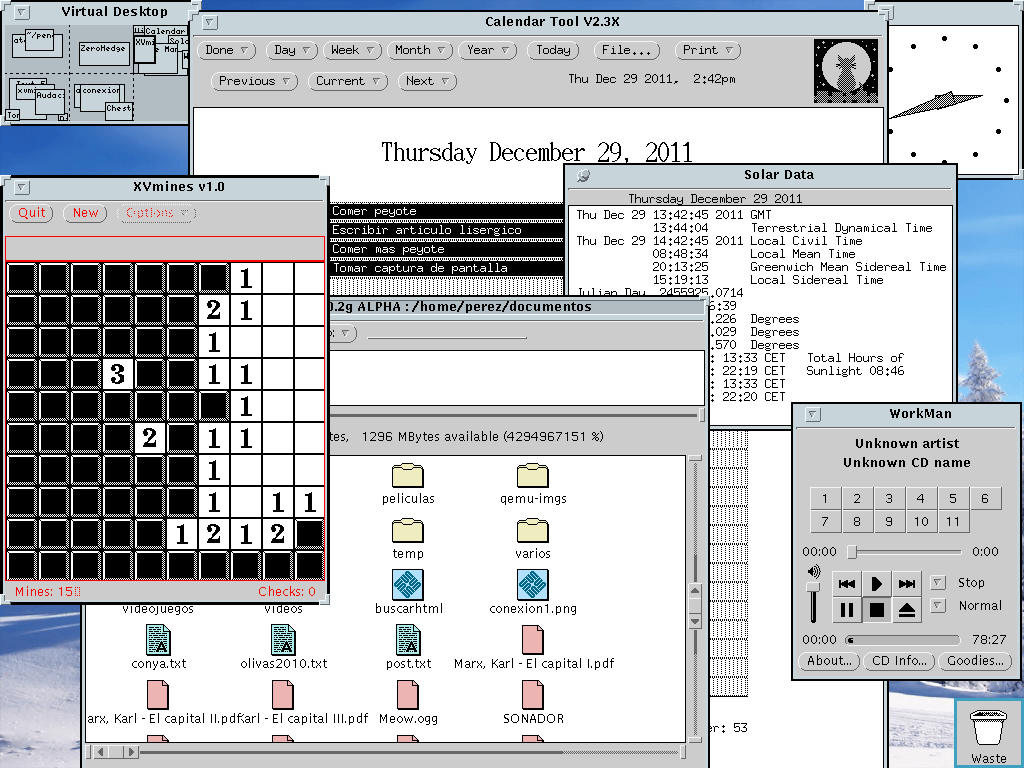Select the post.txt file icon
The height and width of the screenshot is (768, 1024).
[x=408, y=640]
